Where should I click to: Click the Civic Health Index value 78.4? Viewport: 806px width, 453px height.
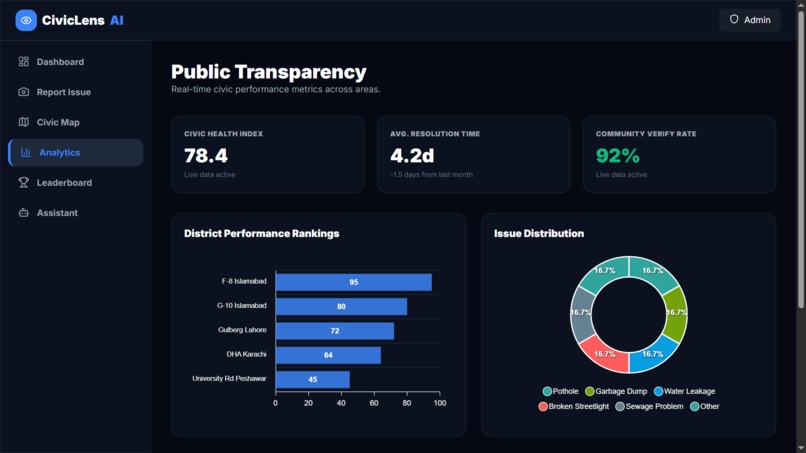206,155
